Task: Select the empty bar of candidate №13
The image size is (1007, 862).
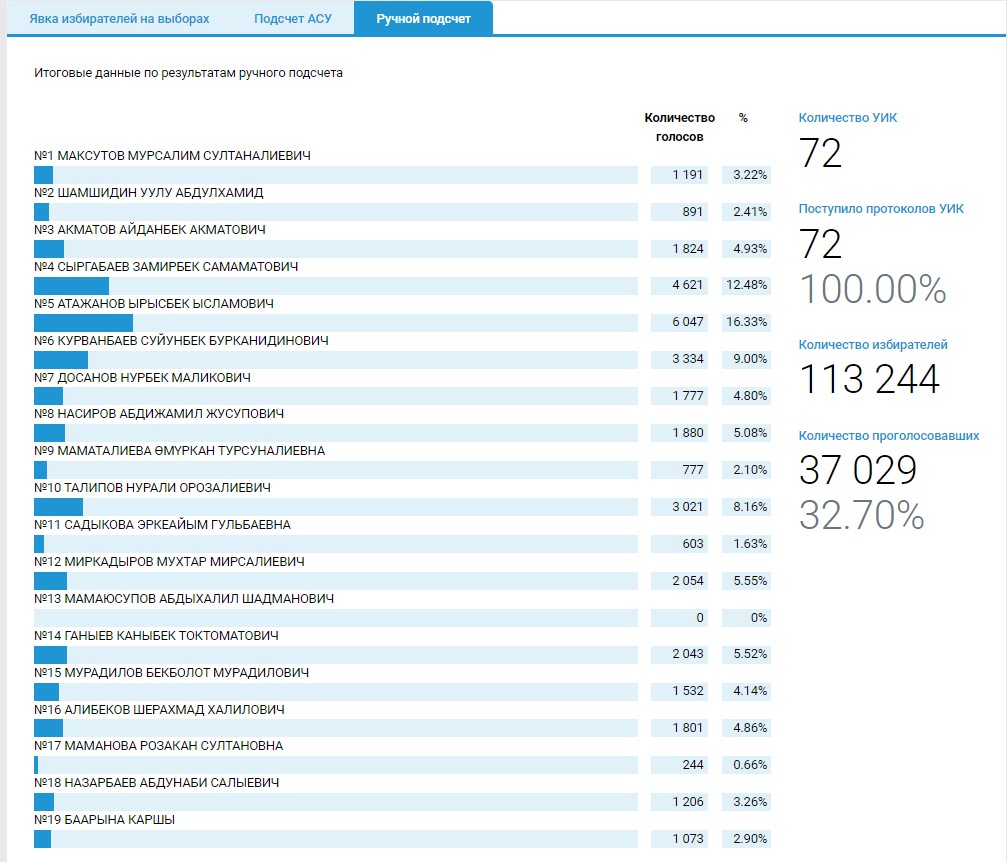Action: [335, 618]
